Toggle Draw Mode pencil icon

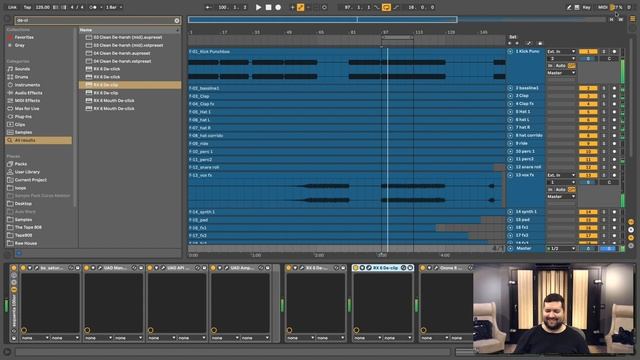pyautogui.click(x=569, y=7)
